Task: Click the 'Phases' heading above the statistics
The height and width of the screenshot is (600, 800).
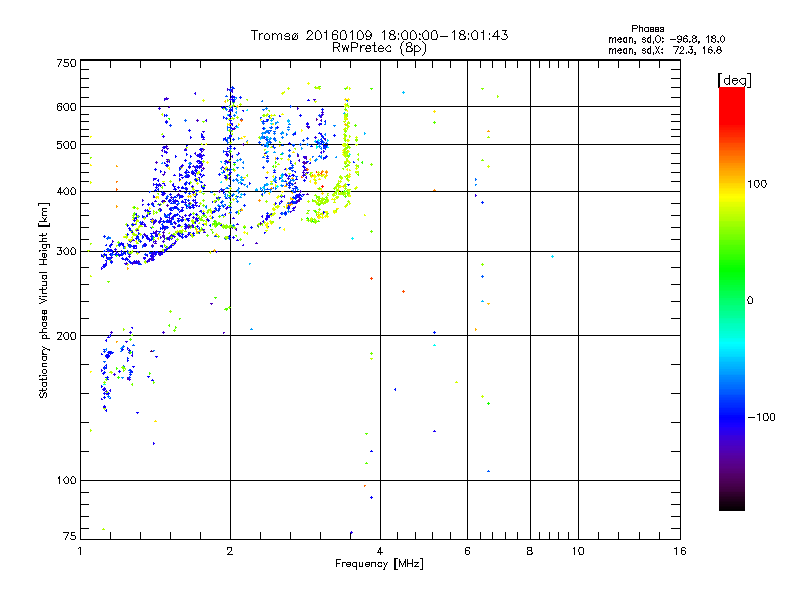Action: tap(647, 29)
